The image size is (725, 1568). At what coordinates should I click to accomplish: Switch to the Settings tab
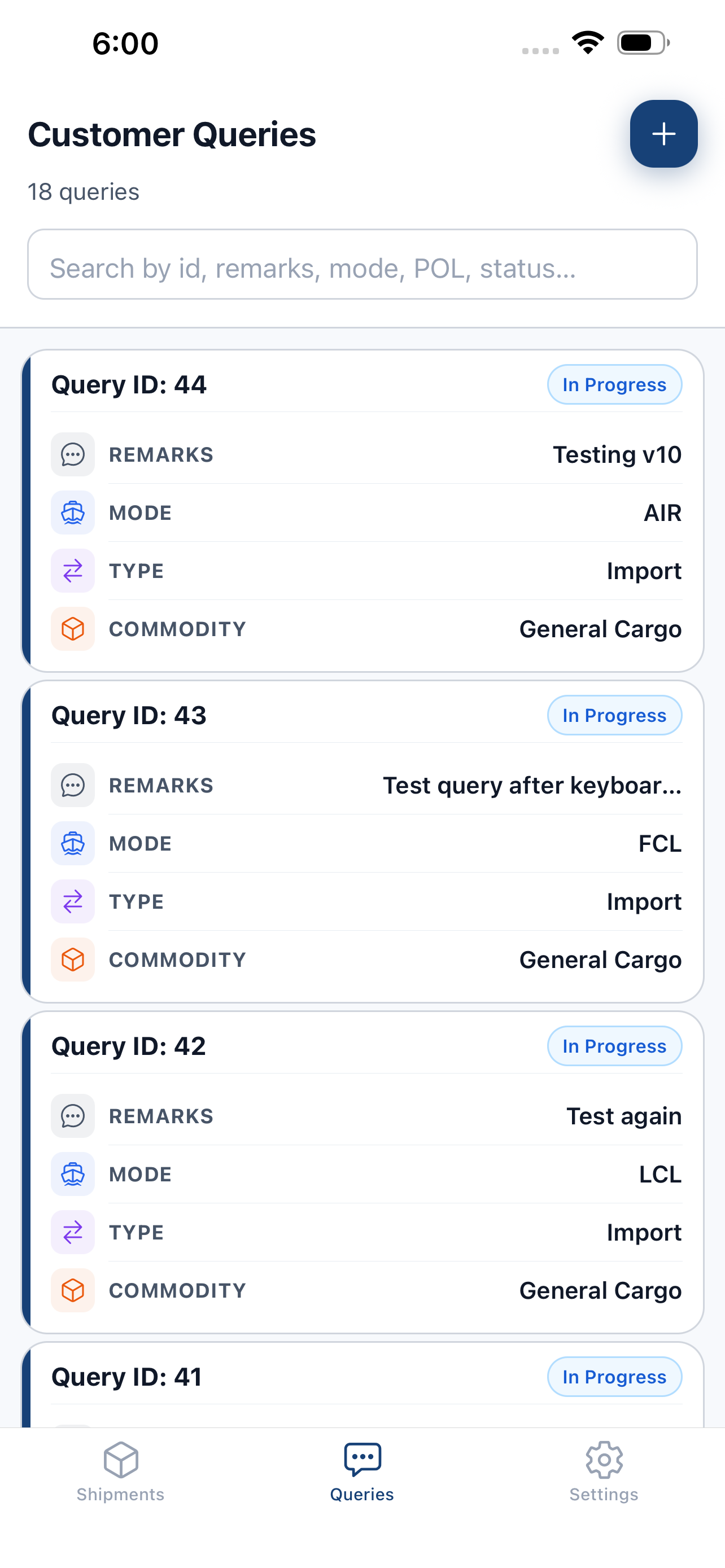604,1472
